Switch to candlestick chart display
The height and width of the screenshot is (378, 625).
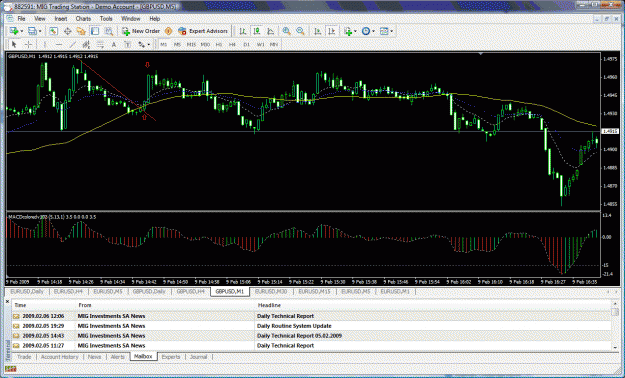click(257, 31)
